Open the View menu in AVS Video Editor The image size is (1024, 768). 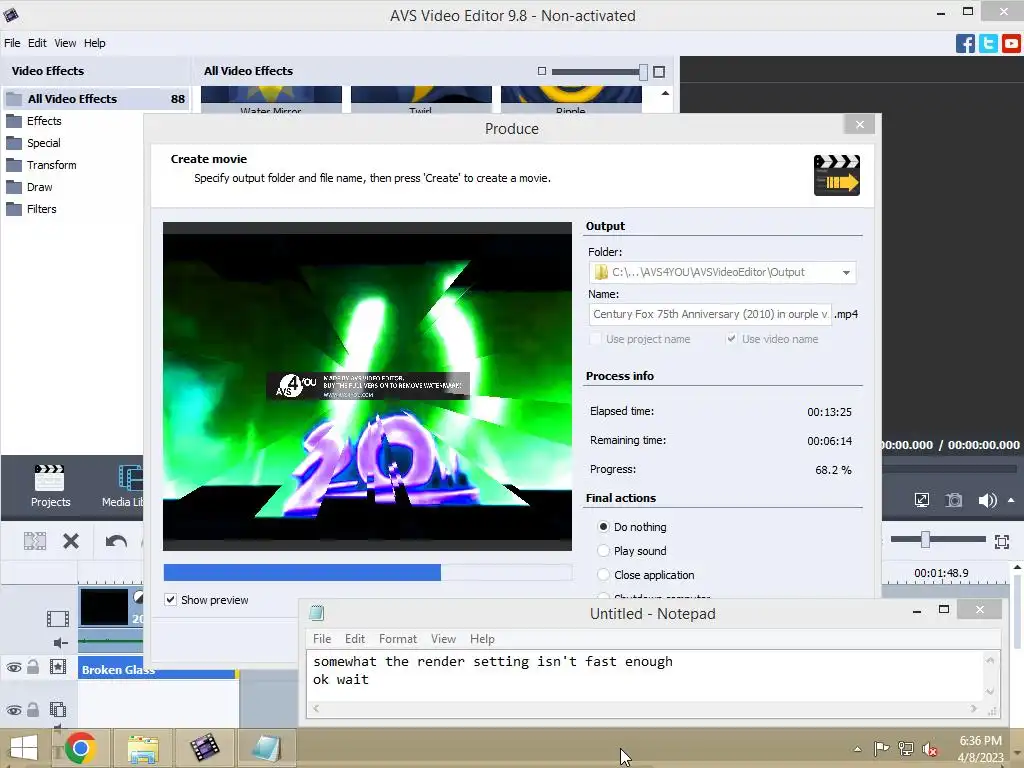click(65, 43)
